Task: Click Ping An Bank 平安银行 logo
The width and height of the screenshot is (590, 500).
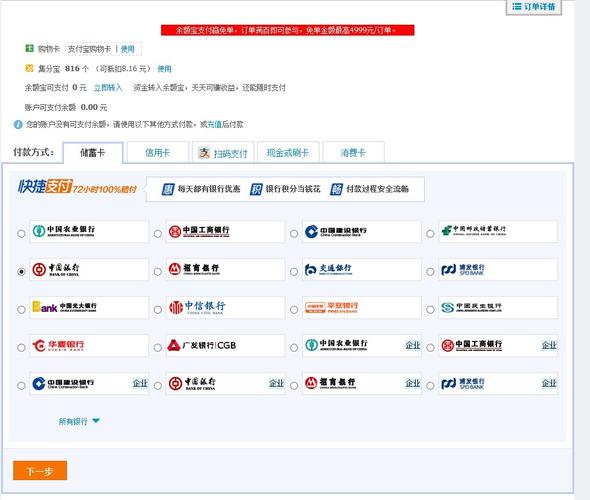Action: pos(331,307)
